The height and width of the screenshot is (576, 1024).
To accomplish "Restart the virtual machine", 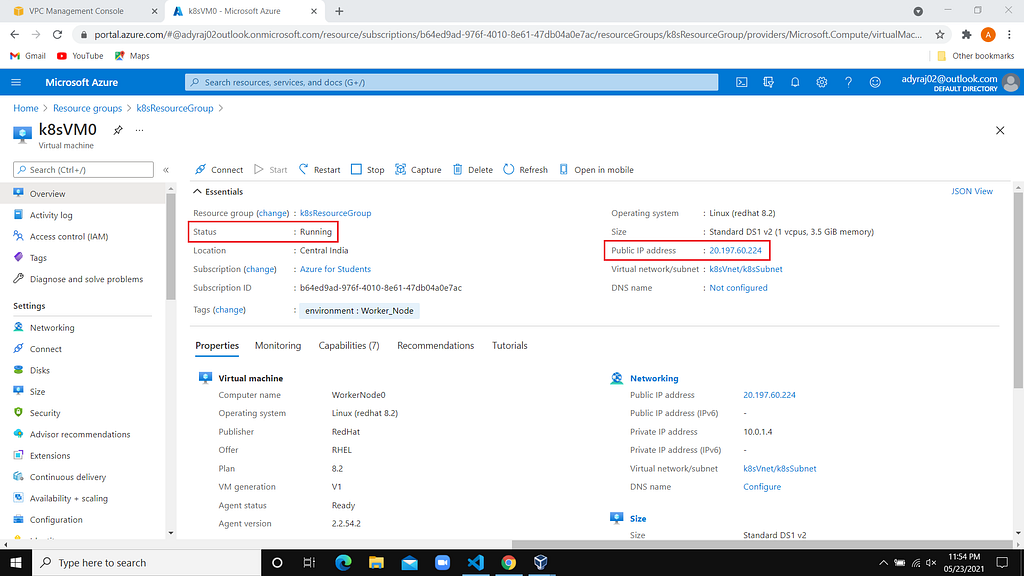I will pos(319,170).
